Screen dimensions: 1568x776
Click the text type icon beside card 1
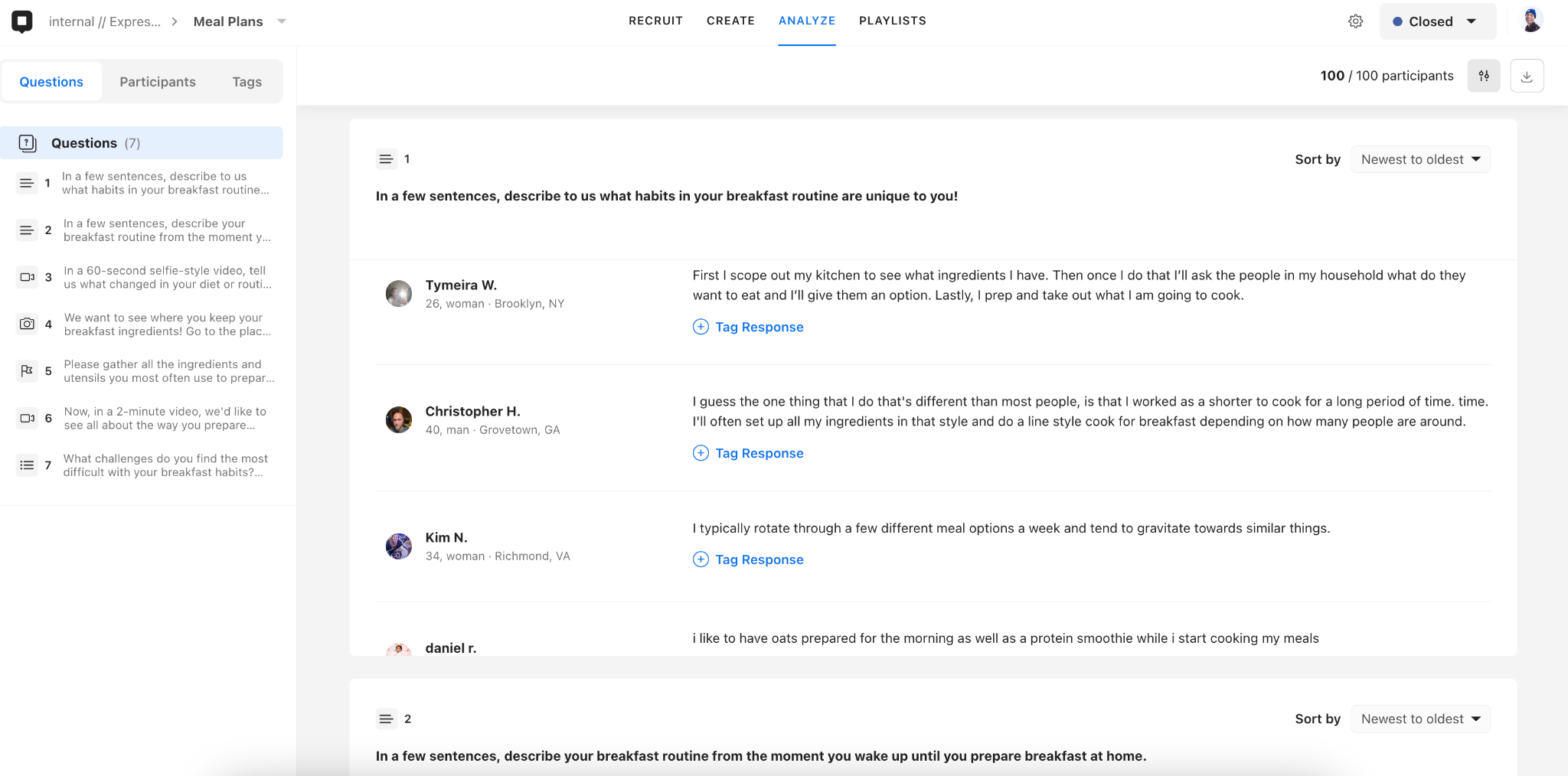pyautogui.click(x=386, y=159)
